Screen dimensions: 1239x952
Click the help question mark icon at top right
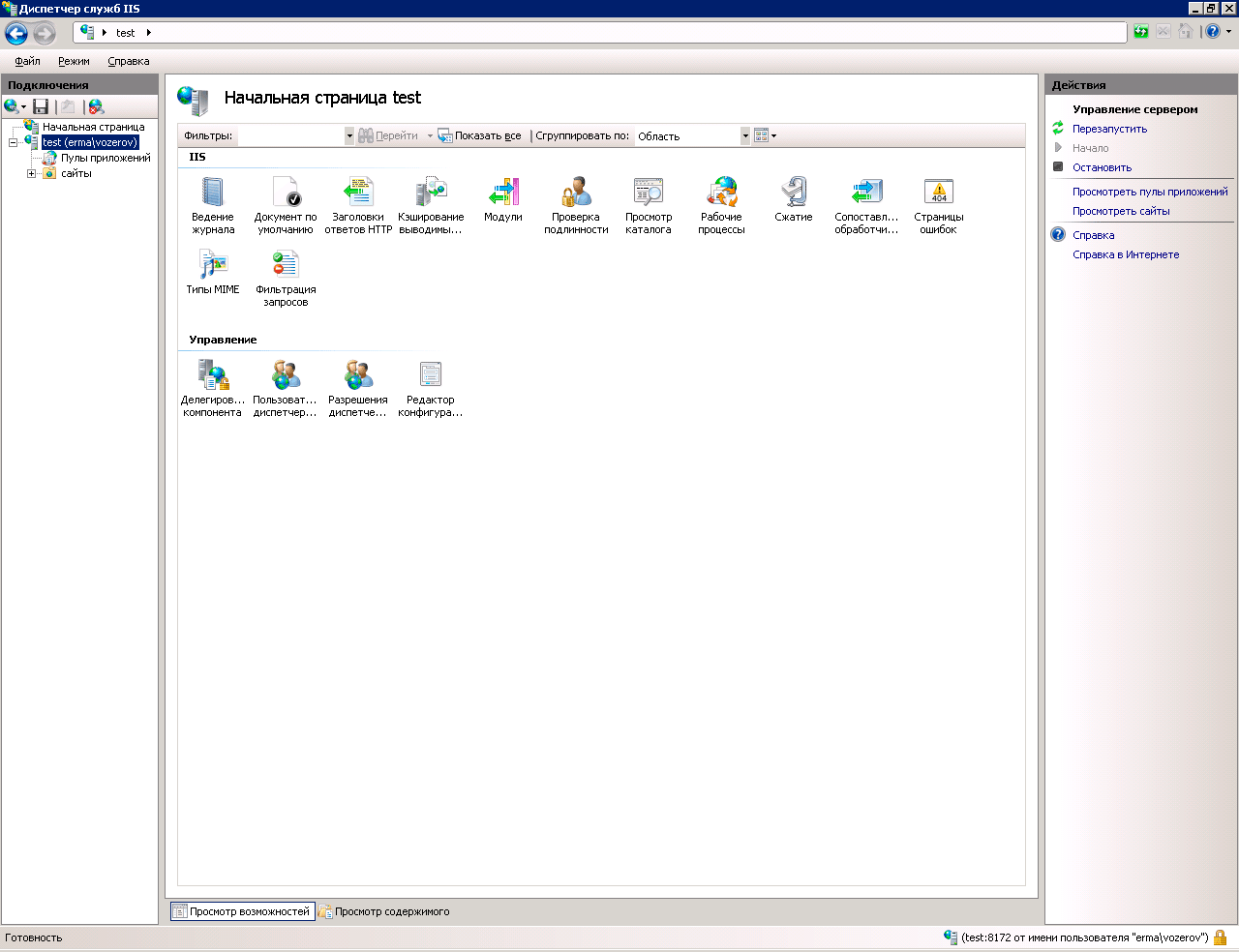tap(1213, 32)
